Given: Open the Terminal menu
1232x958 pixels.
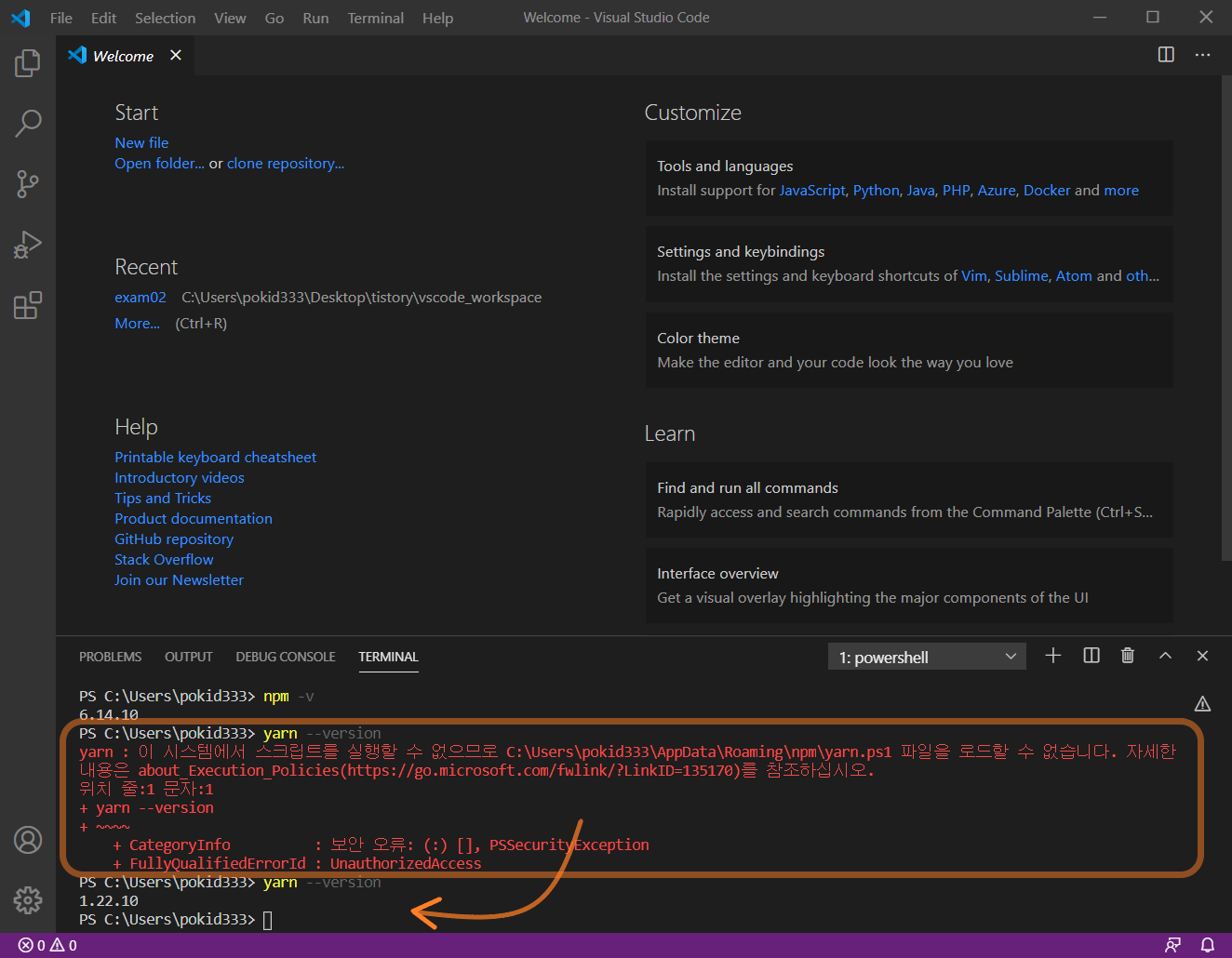Looking at the screenshot, I should (376, 18).
